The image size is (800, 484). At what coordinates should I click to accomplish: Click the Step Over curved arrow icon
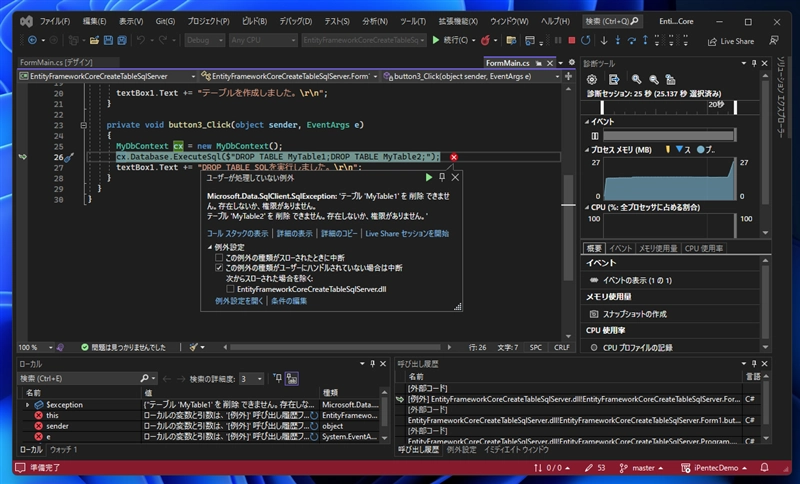[632, 40]
